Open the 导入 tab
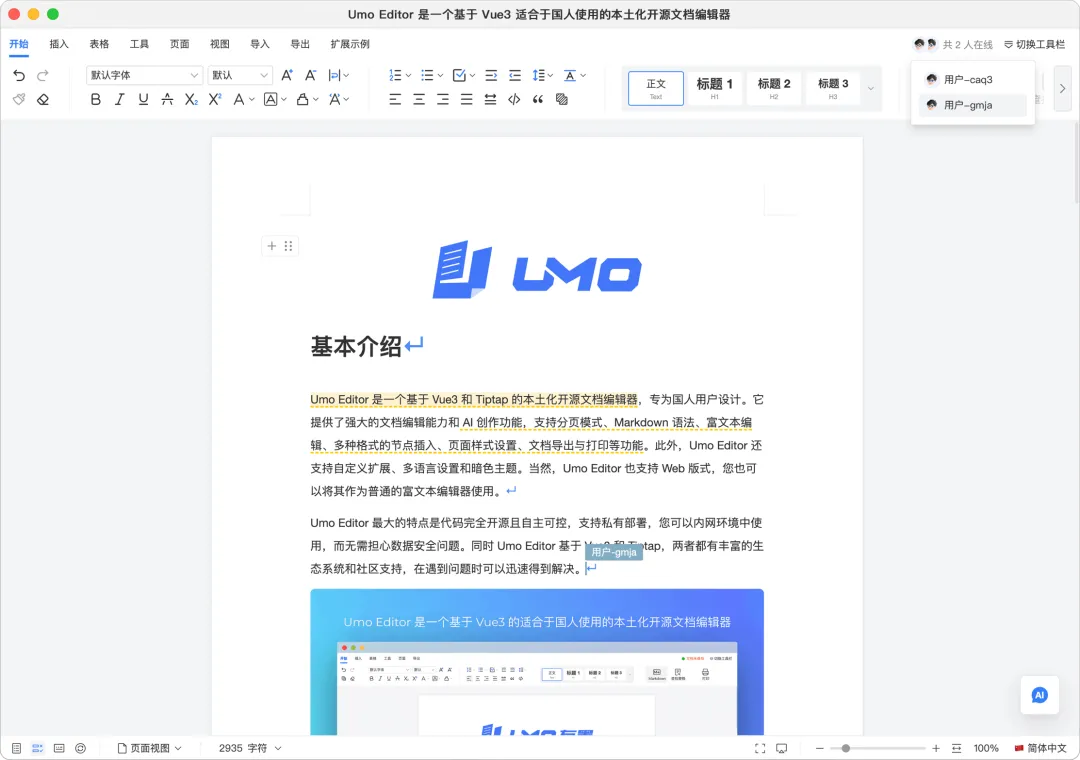 [260, 44]
